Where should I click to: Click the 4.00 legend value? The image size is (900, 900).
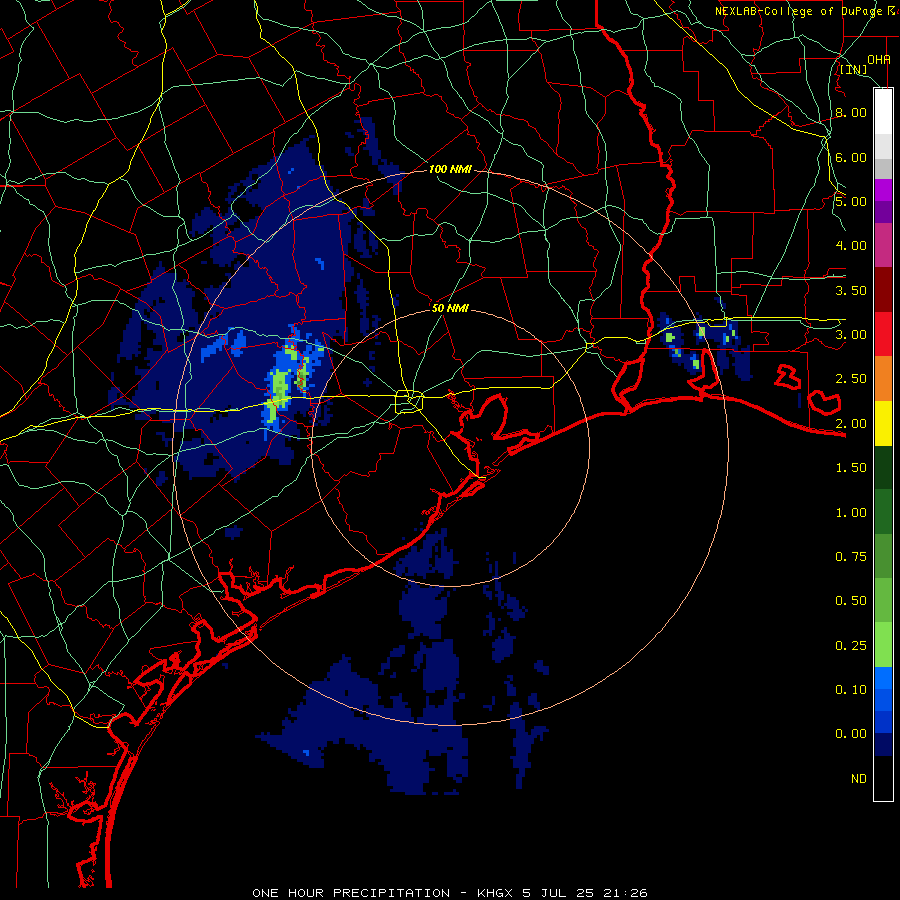(851, 246)
